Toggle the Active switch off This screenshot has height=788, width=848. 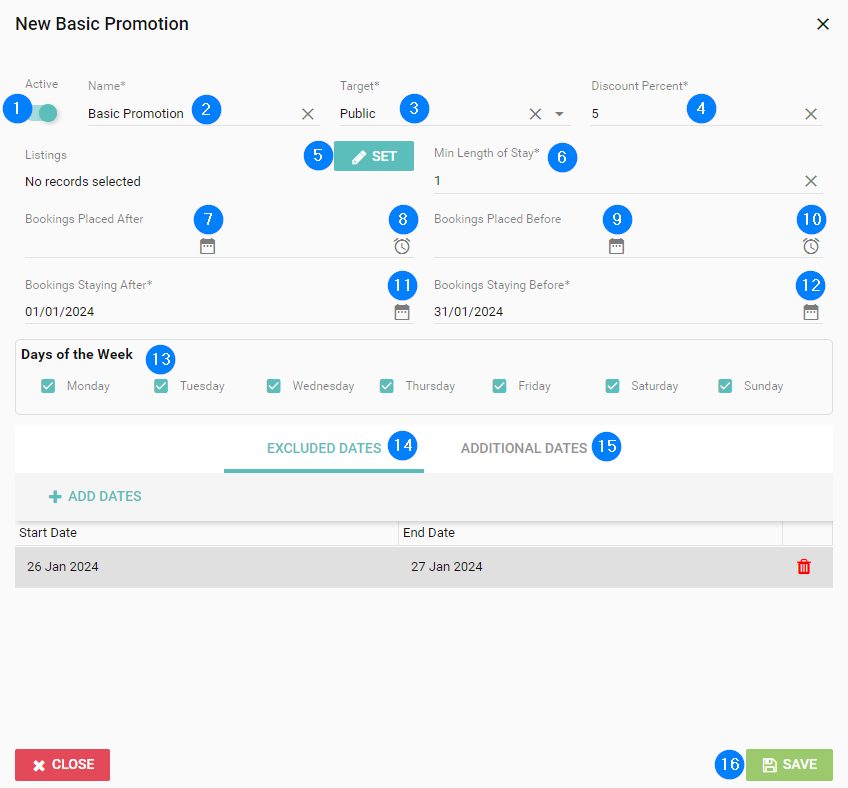point(42,113)
